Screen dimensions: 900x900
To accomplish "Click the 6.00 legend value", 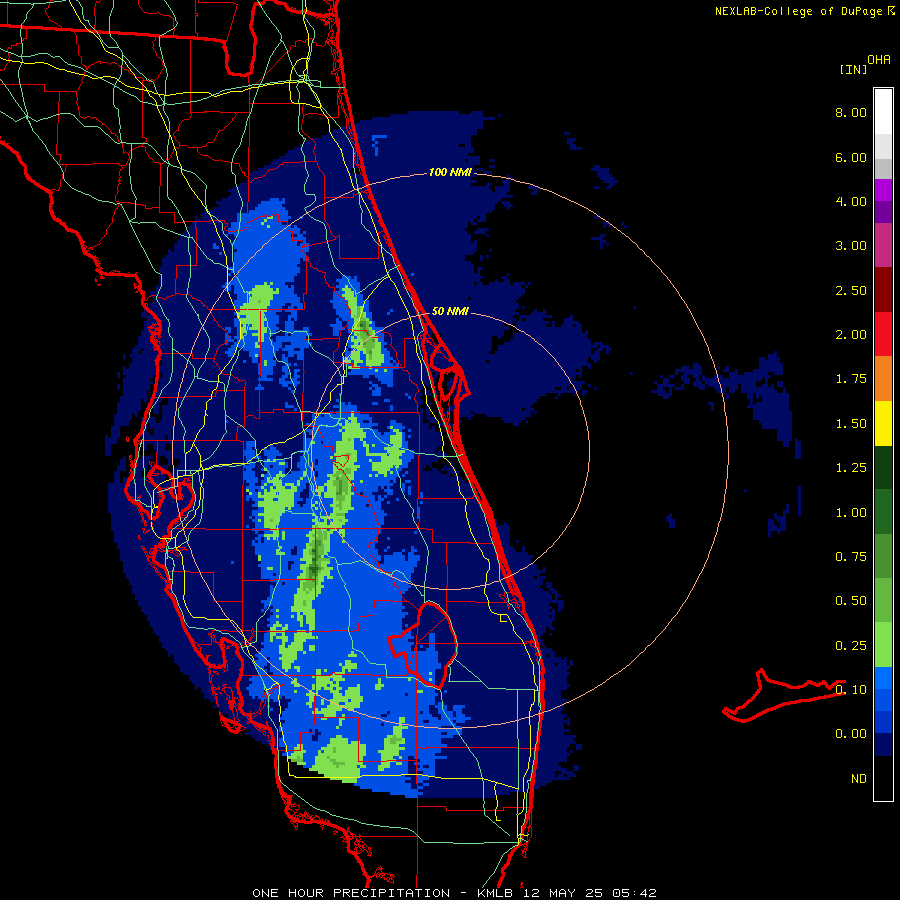I will 851,157.
